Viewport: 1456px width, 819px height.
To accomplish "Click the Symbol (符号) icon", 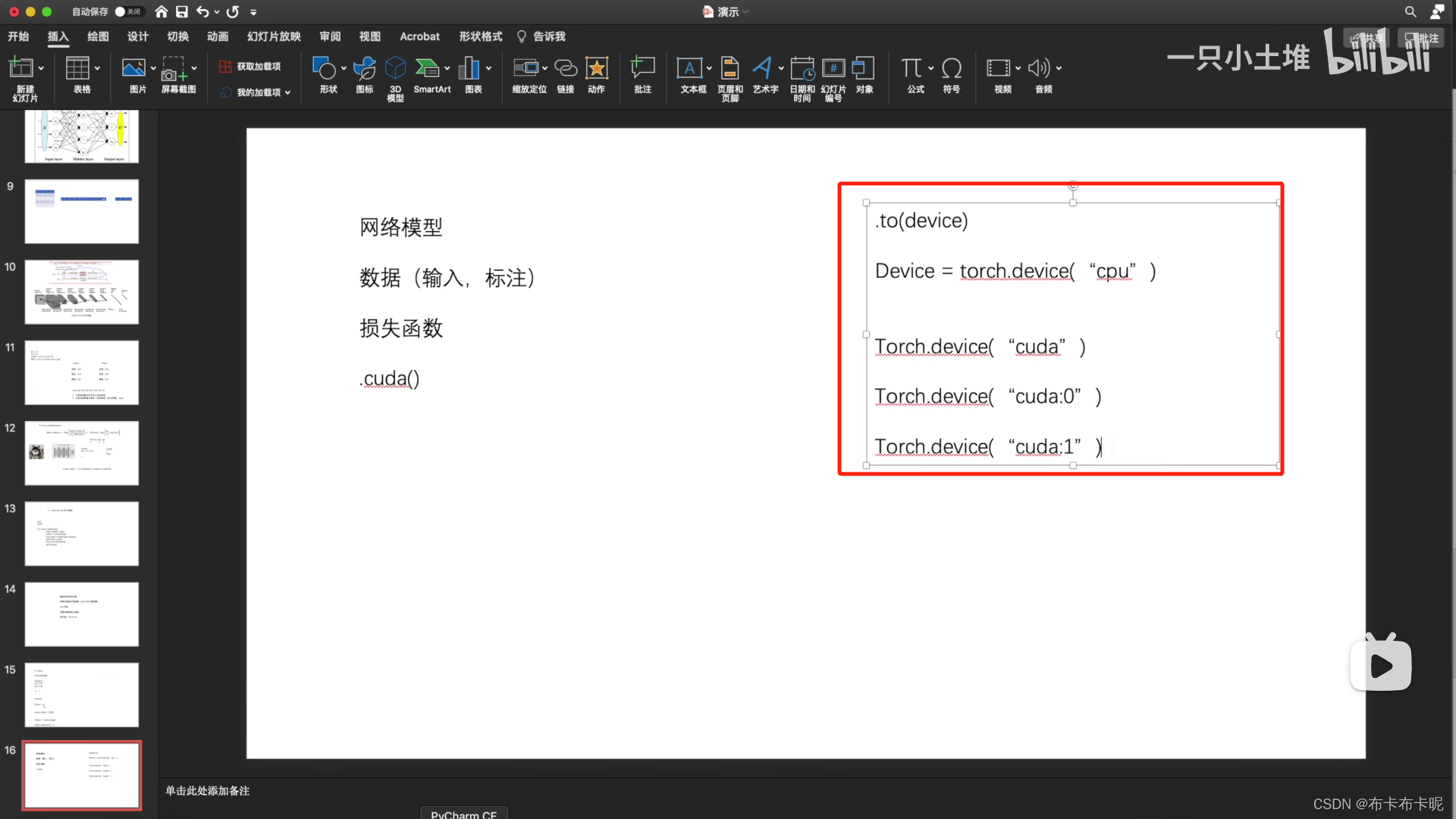I will [x=952, y=68].
